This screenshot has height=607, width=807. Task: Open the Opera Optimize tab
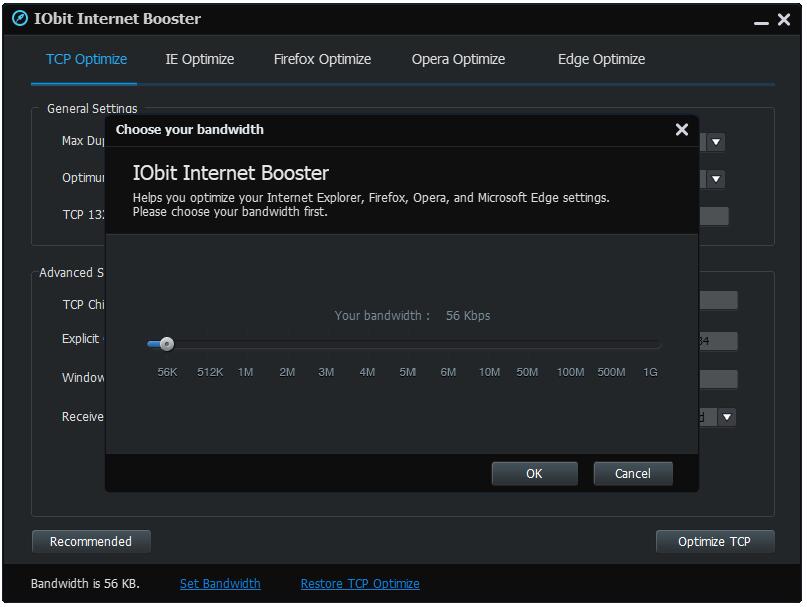tap(458, 59)
